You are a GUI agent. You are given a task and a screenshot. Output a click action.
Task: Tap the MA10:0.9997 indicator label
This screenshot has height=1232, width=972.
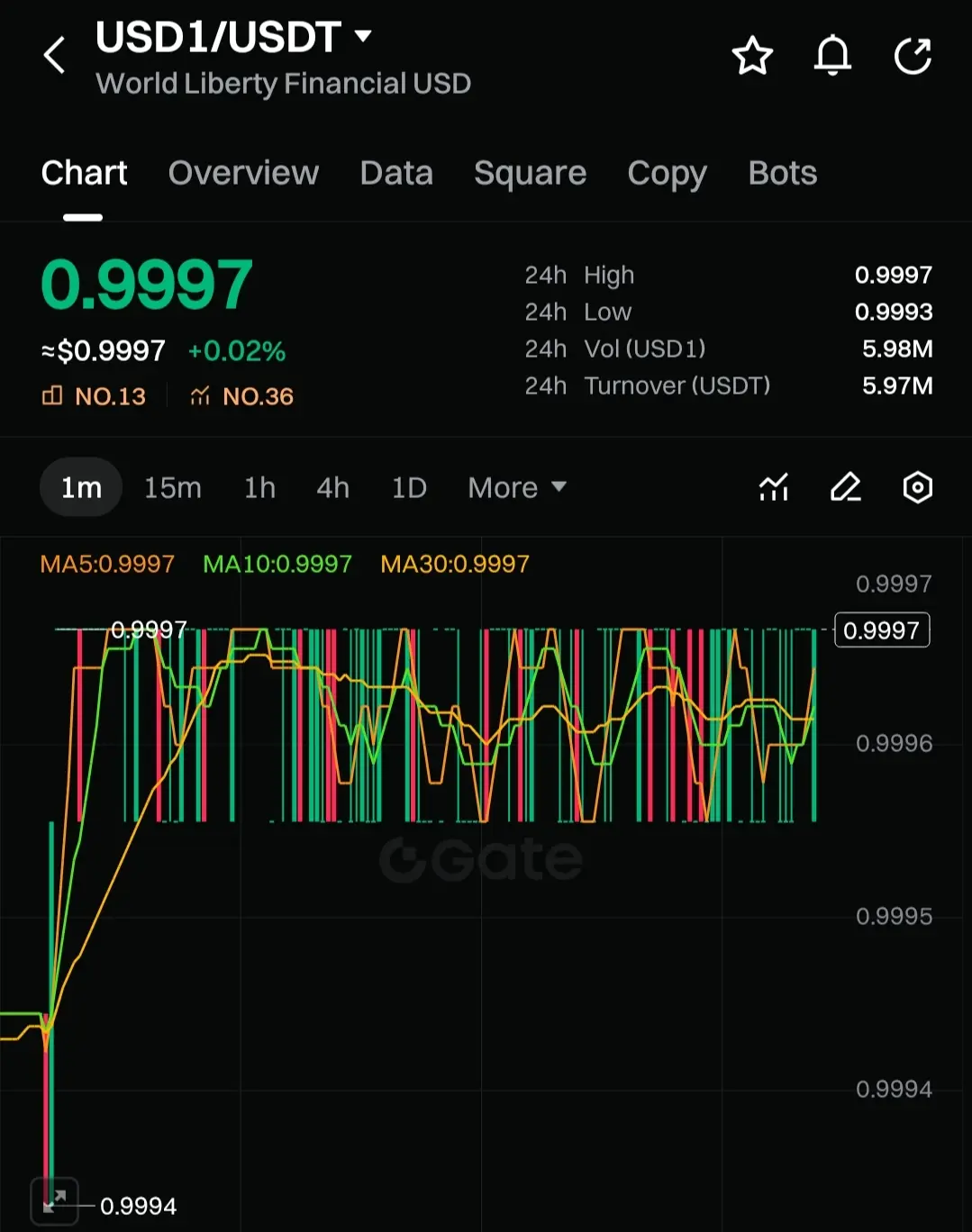277,565
